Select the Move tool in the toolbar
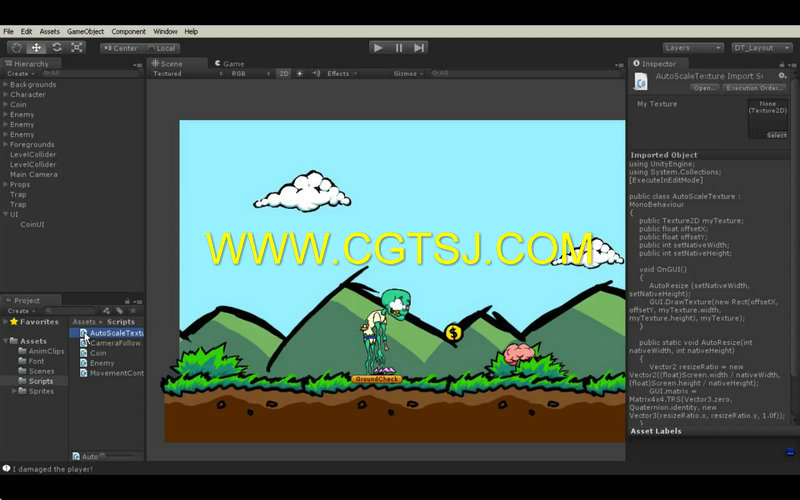This screenshot has height=500, width=800. pos(36,47)
